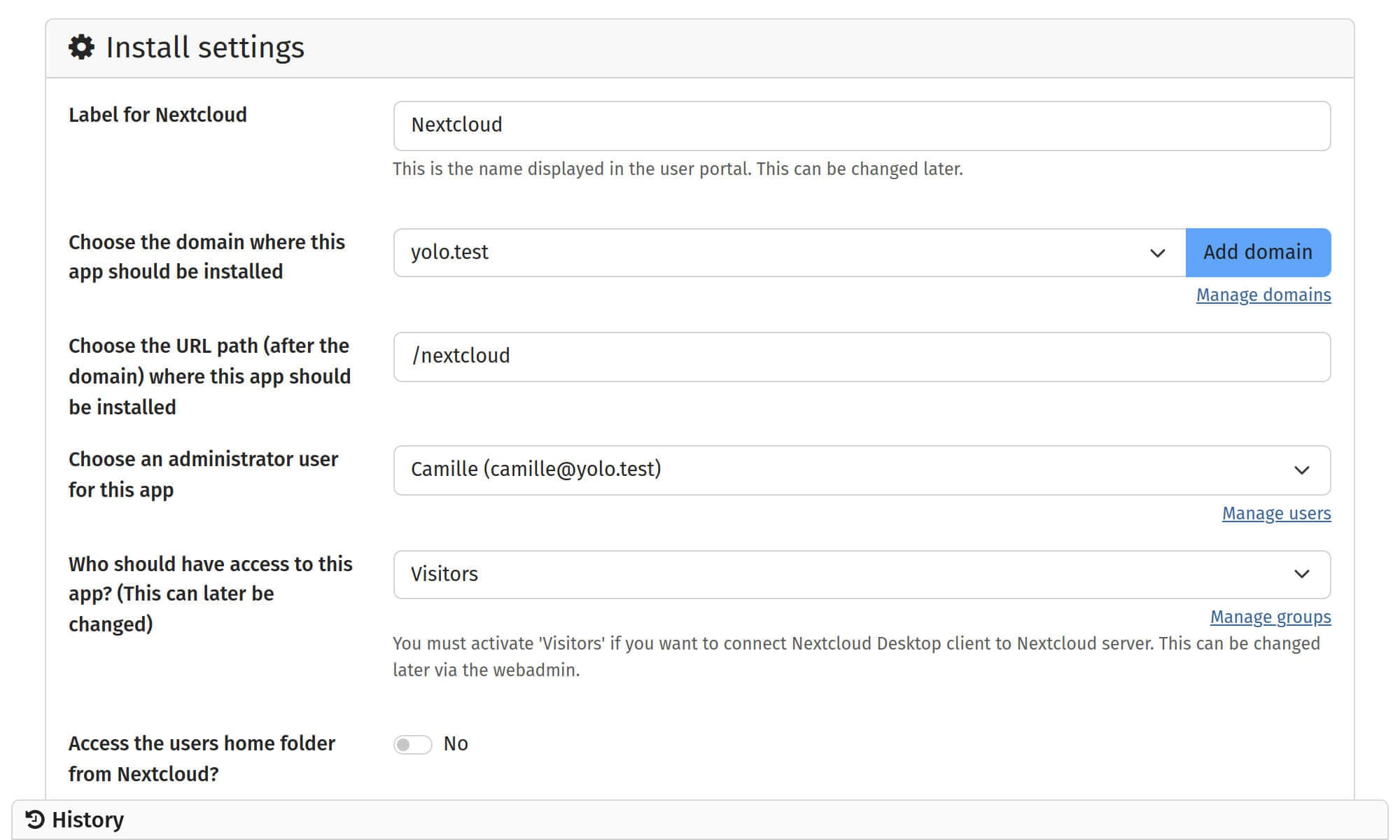Open the History panel by its title
This screenshot has width=1400, height=840.
[x=87, y=819]
